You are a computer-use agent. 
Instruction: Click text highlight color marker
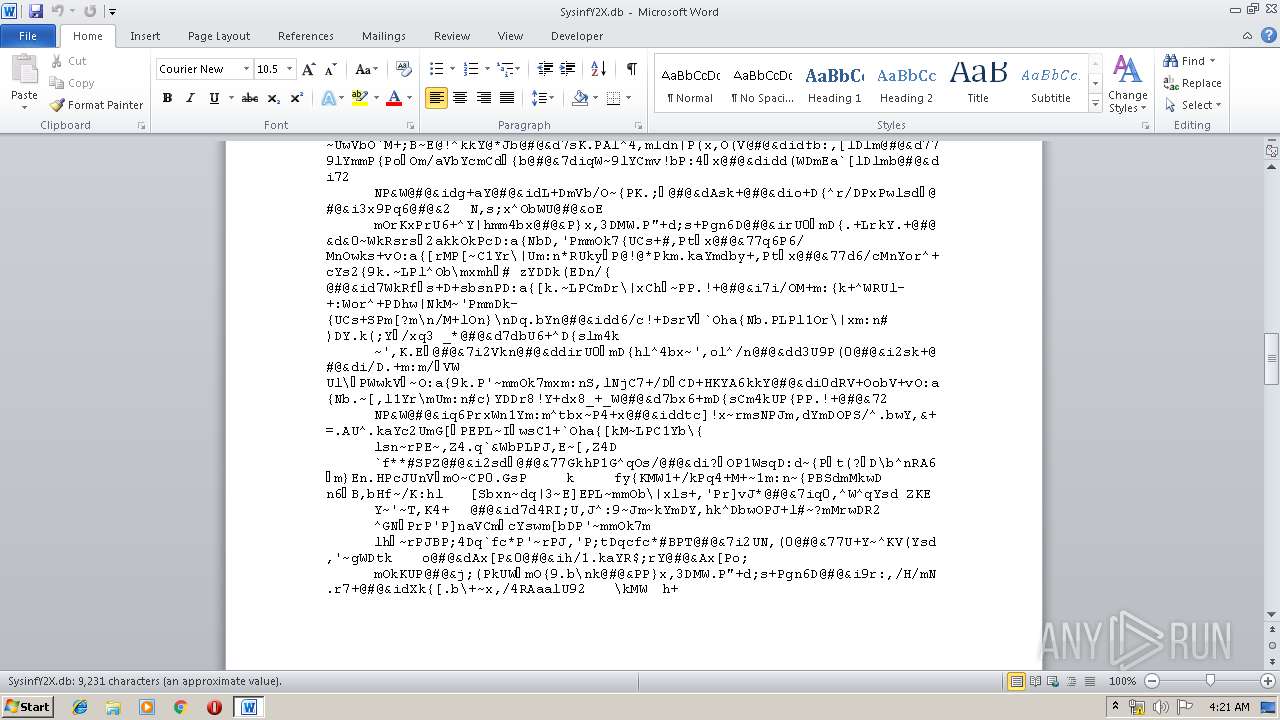pyautogui.click(x=359, y=98)
